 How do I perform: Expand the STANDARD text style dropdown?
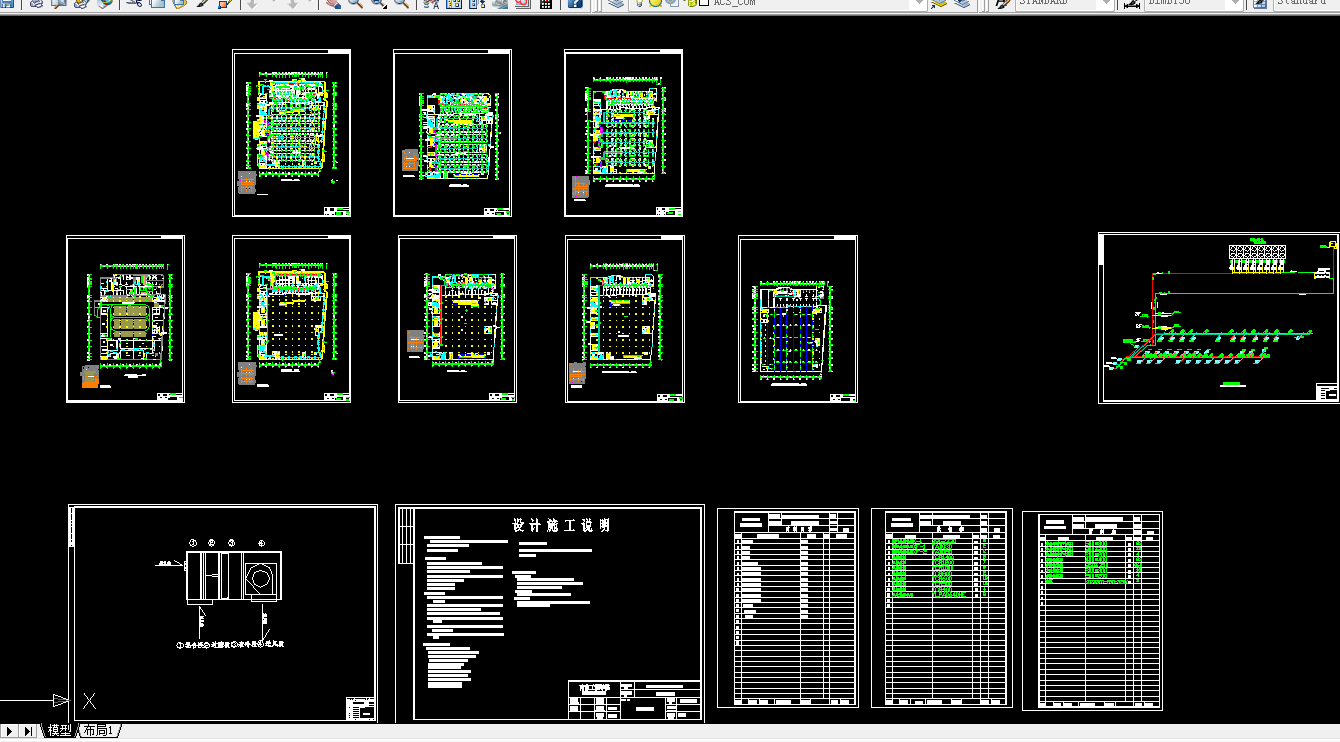point(1105,3)
